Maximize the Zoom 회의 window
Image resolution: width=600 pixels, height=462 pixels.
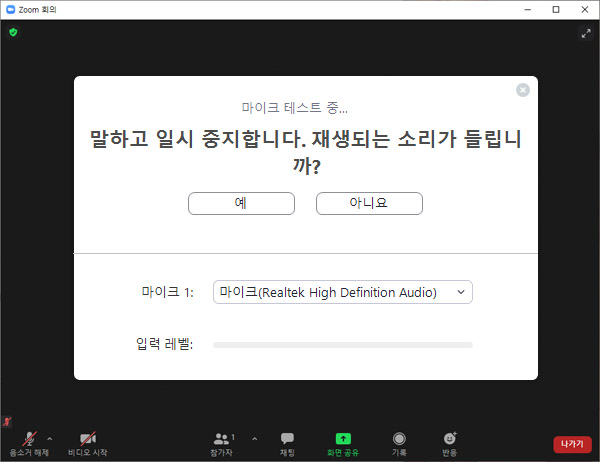point(556,9)
